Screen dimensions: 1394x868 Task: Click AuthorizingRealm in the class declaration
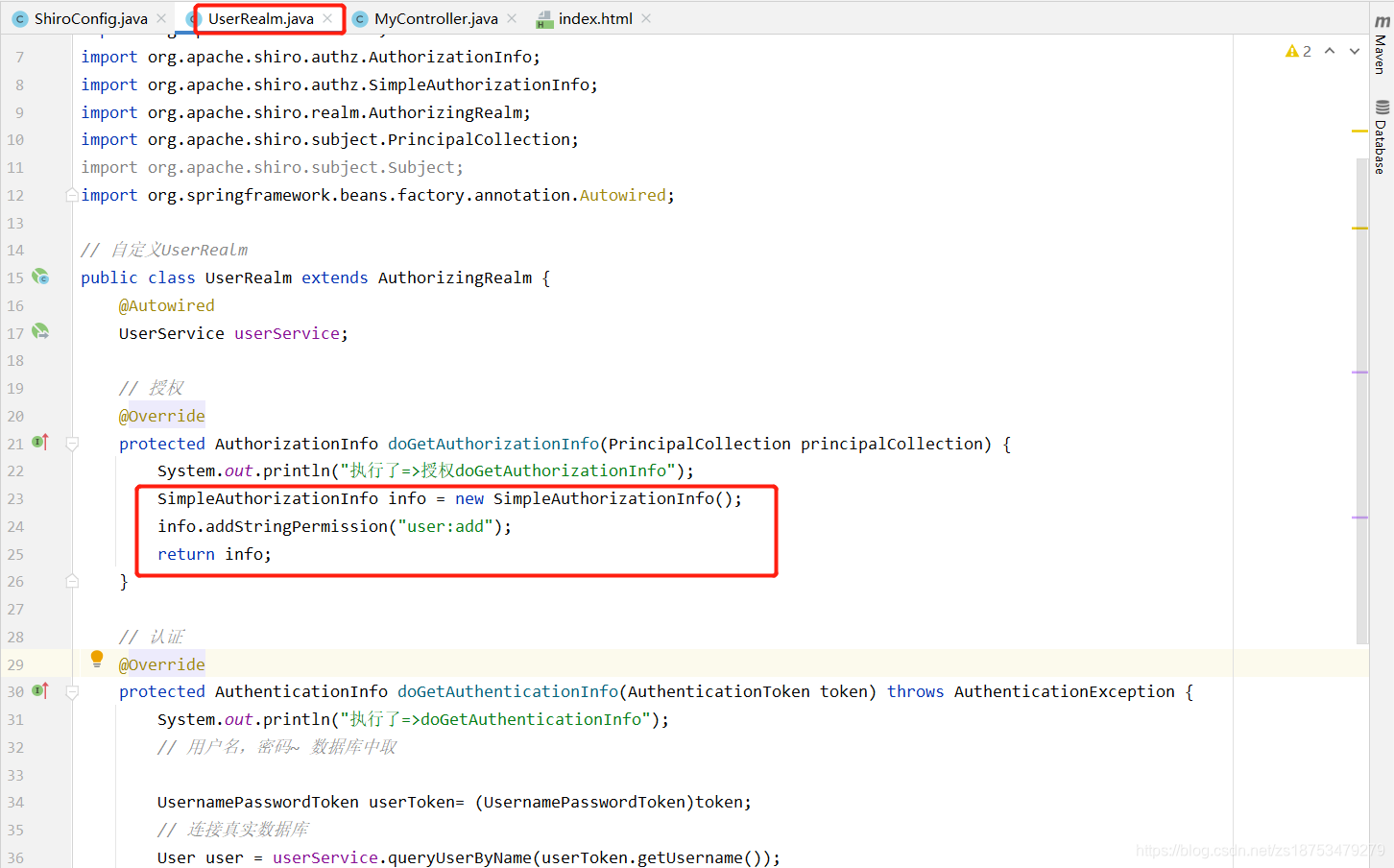pos(455,277)
